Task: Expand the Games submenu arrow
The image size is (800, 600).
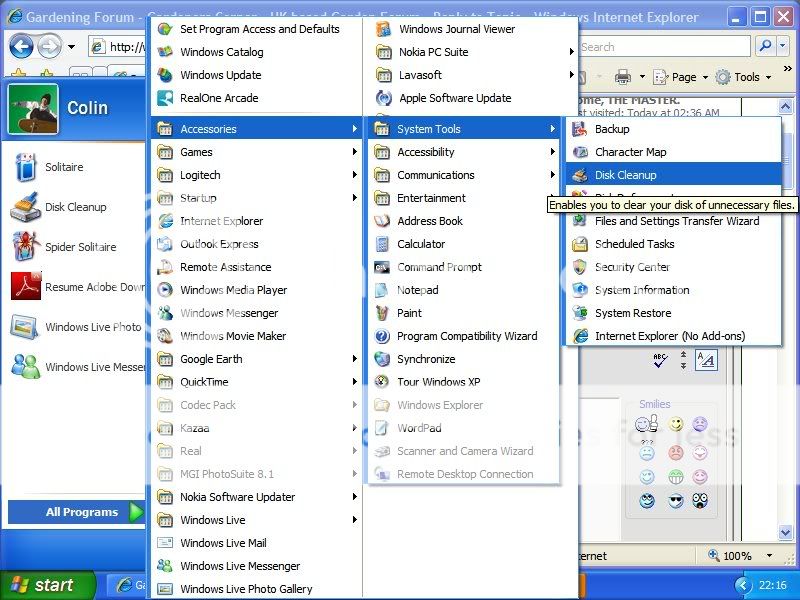Action: (354, 152)
